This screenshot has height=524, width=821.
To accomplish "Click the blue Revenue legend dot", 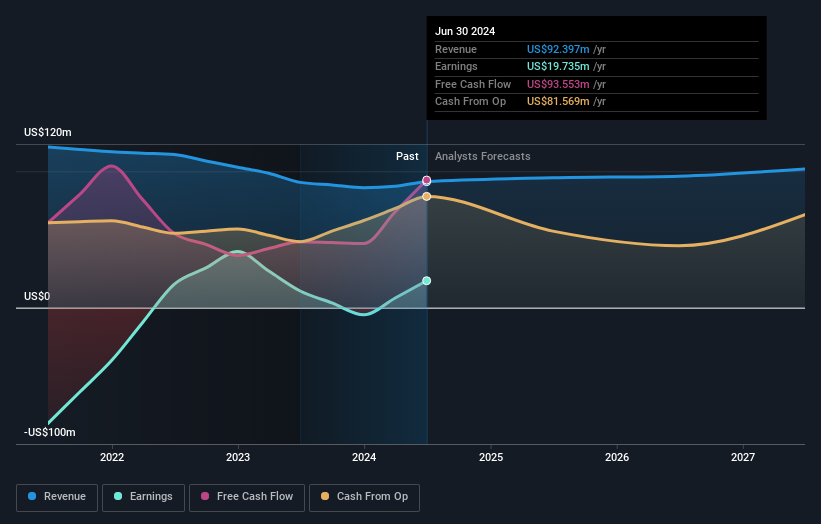I will 32,496.
